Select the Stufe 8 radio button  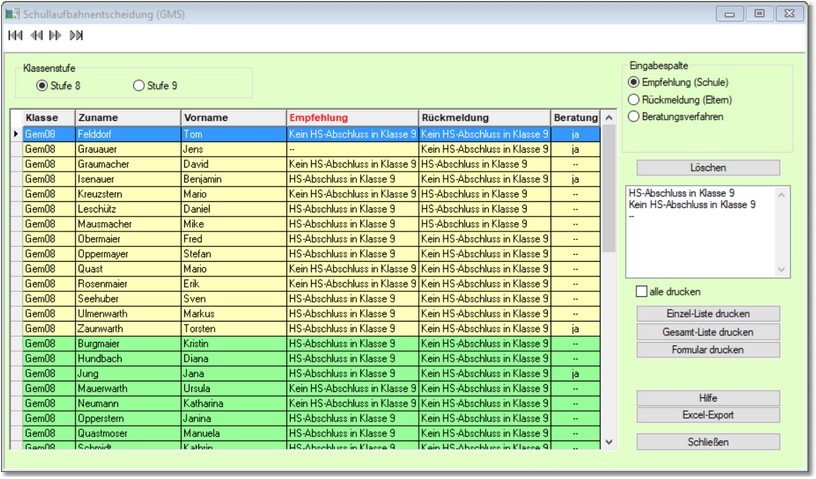tap(42, 86)
